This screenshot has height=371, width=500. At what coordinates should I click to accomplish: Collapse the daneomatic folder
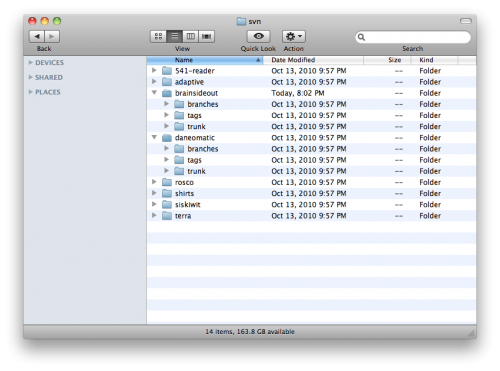(154, 137)
